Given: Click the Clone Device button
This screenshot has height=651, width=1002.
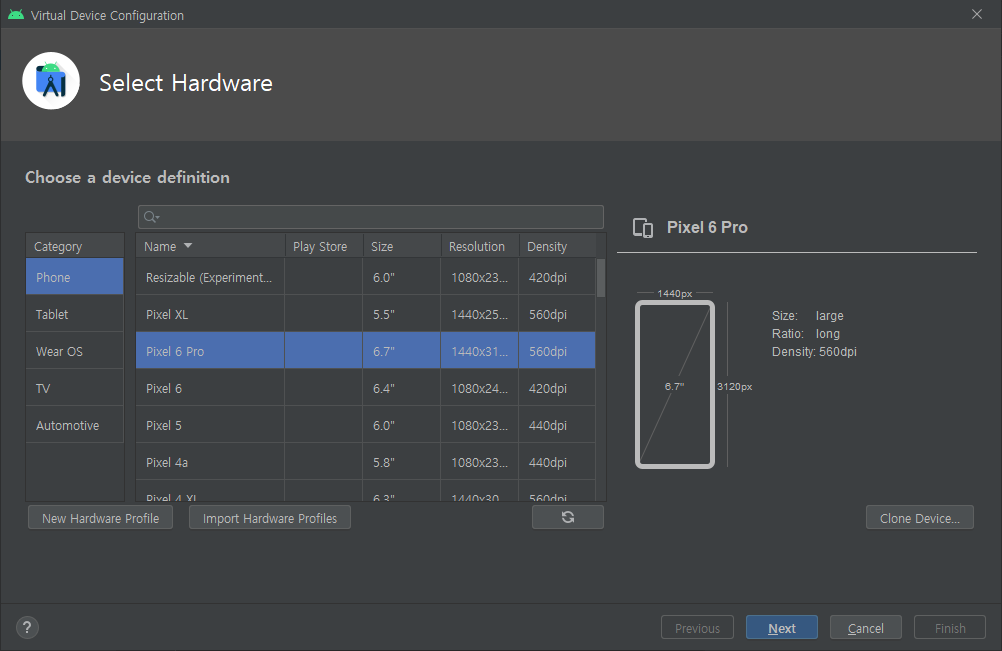Looking at the screenshot, I should (920, 518).
